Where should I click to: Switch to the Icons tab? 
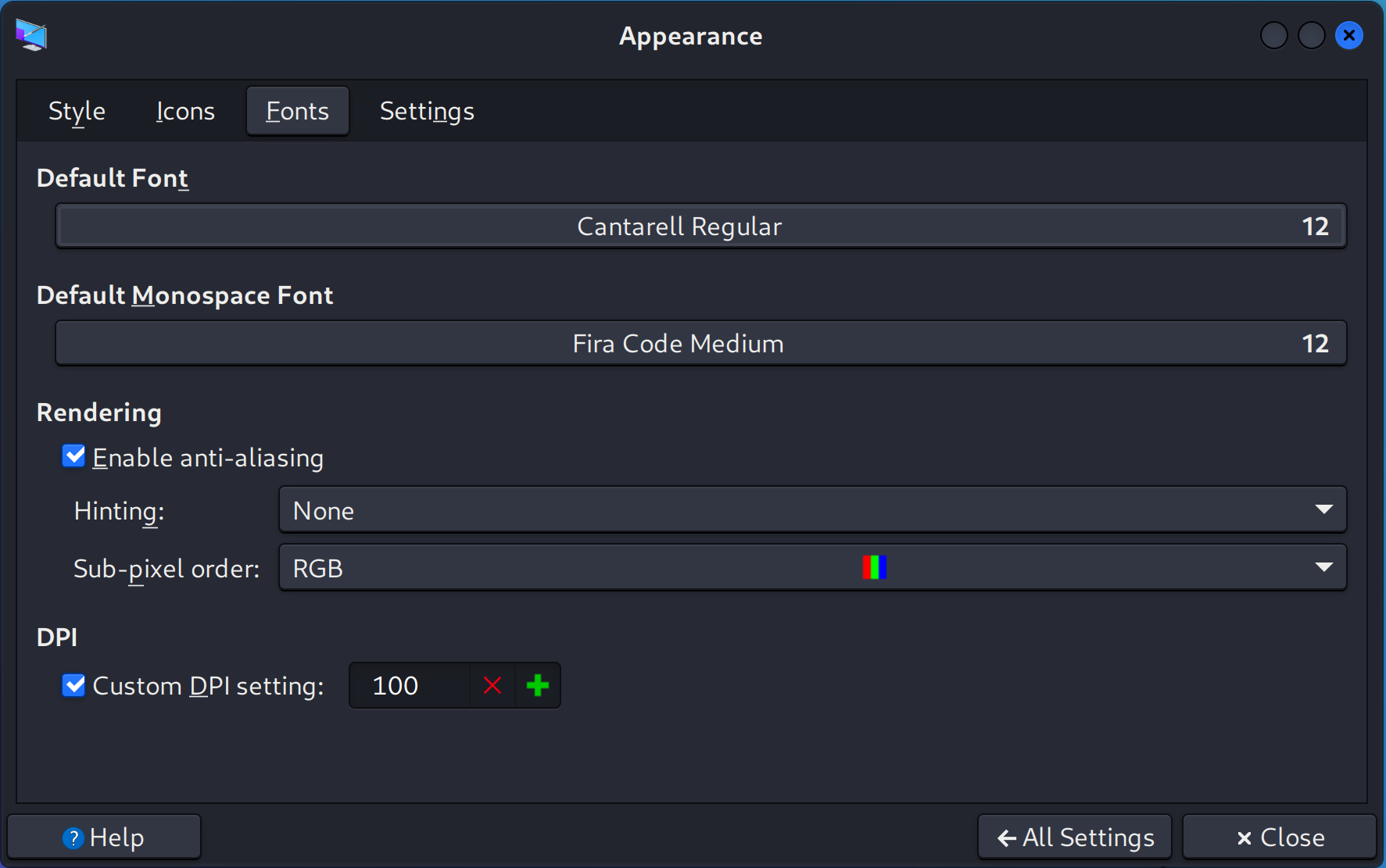185,111
